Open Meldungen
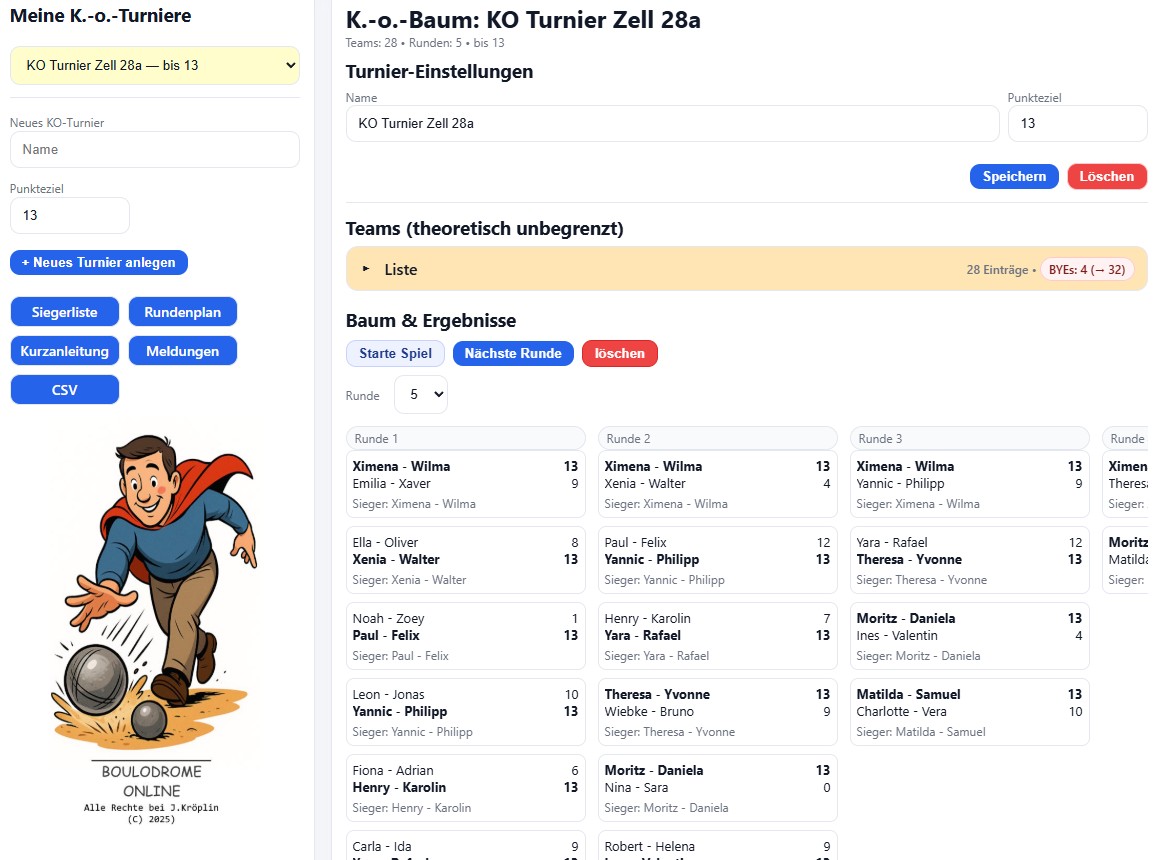The height and width of the screenshot is (860, 1153). click(183, 351)
